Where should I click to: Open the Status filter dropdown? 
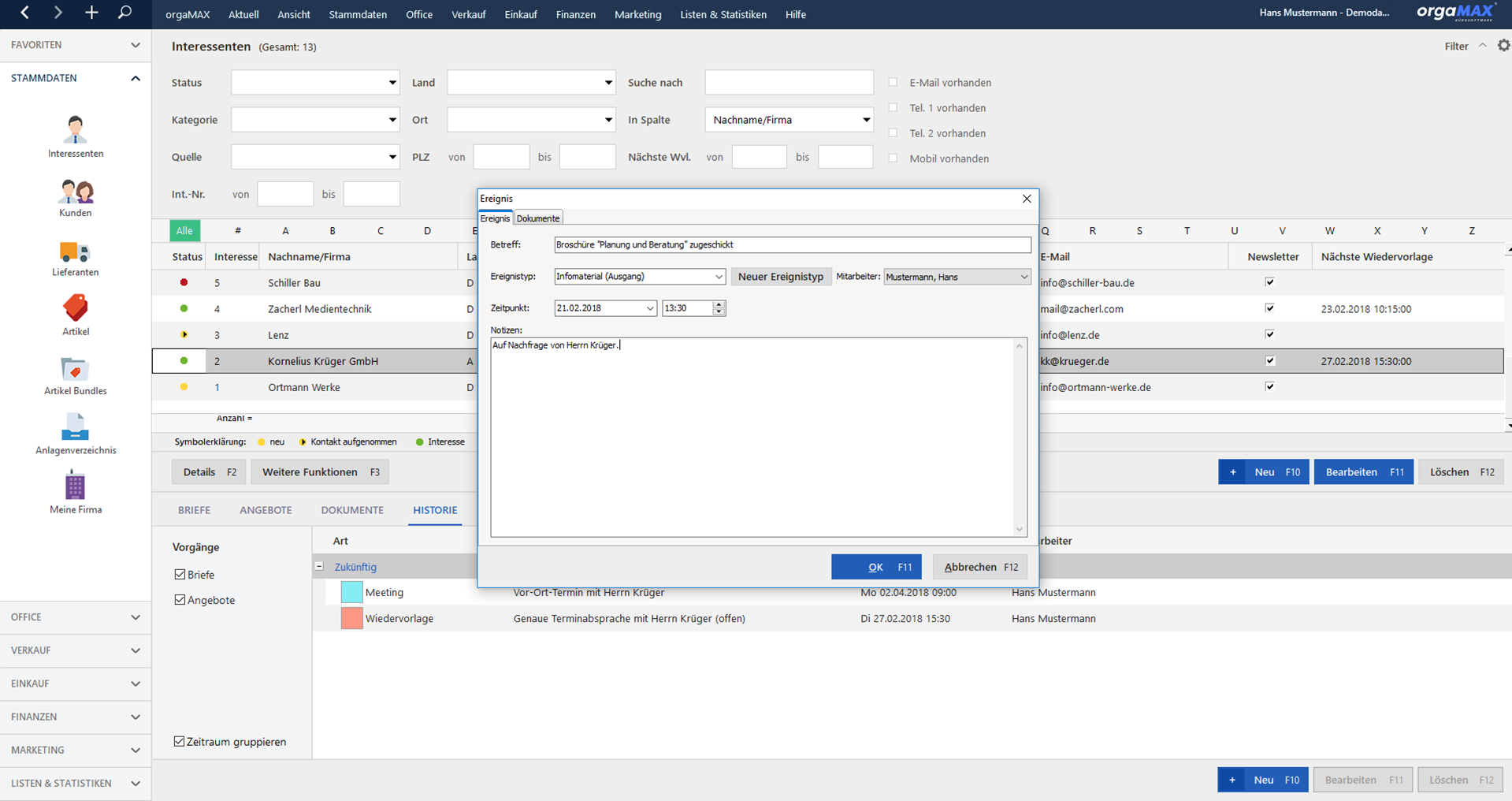pos(392,82)
